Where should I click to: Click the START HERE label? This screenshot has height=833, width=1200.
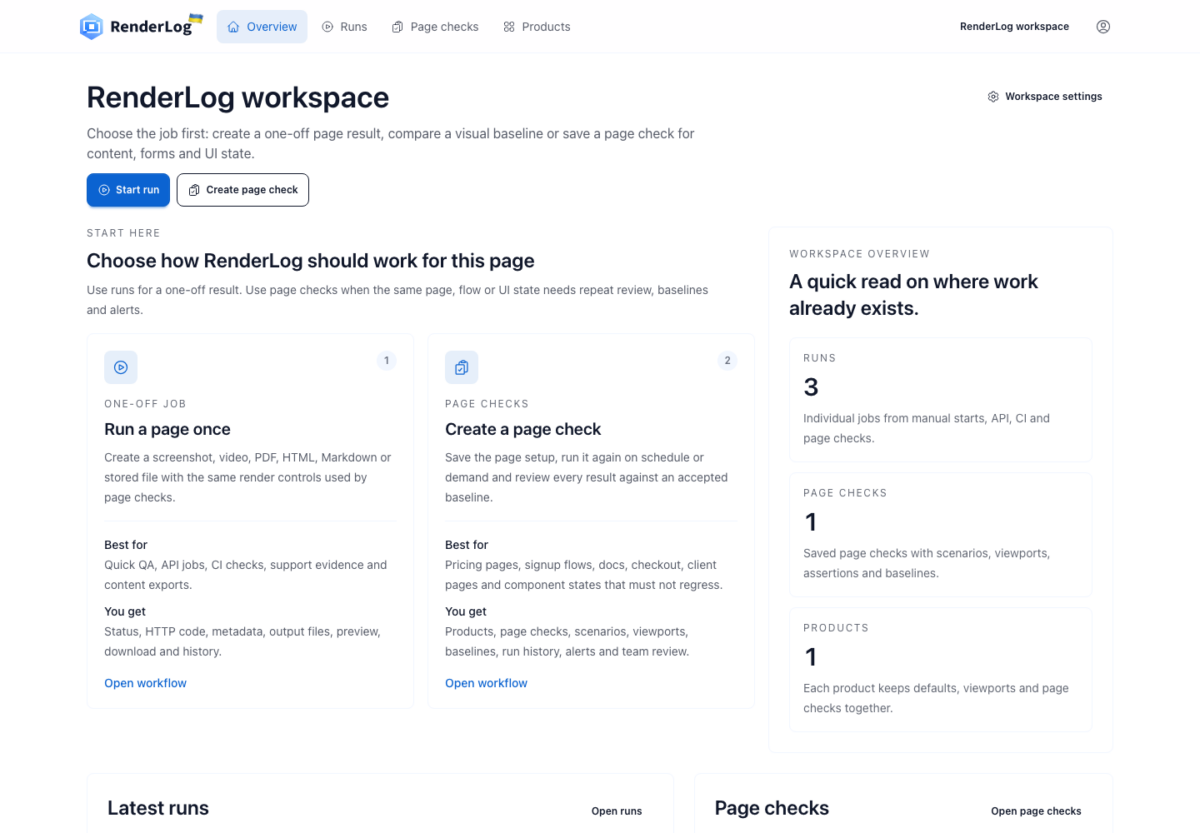pyautogui.click(x=123, y=233)
